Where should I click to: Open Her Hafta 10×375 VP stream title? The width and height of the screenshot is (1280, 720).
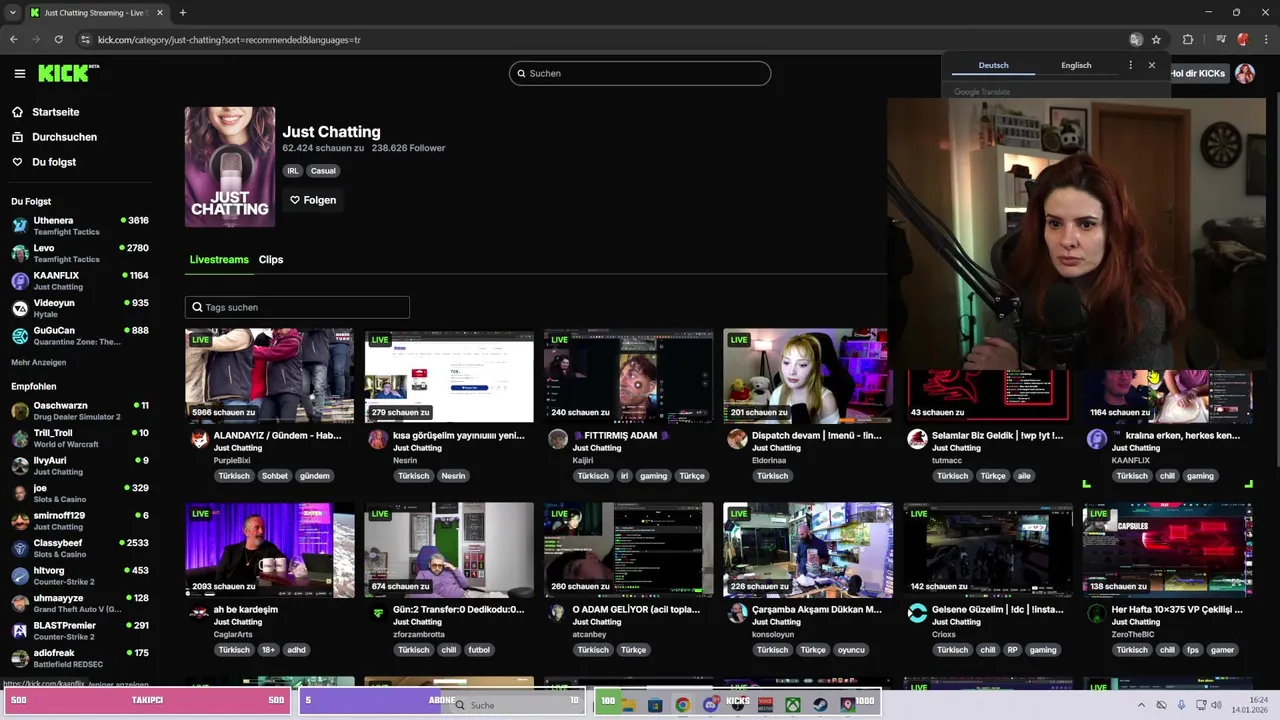tap(1177, 610)
